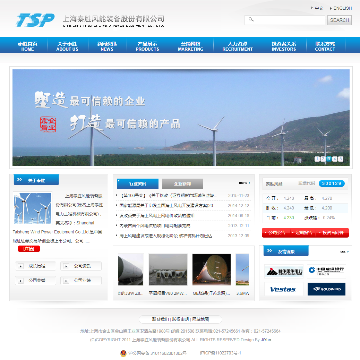Open the black mountain partner logo
This screenshot has height=360, width=360.
(x=284, y=271)
